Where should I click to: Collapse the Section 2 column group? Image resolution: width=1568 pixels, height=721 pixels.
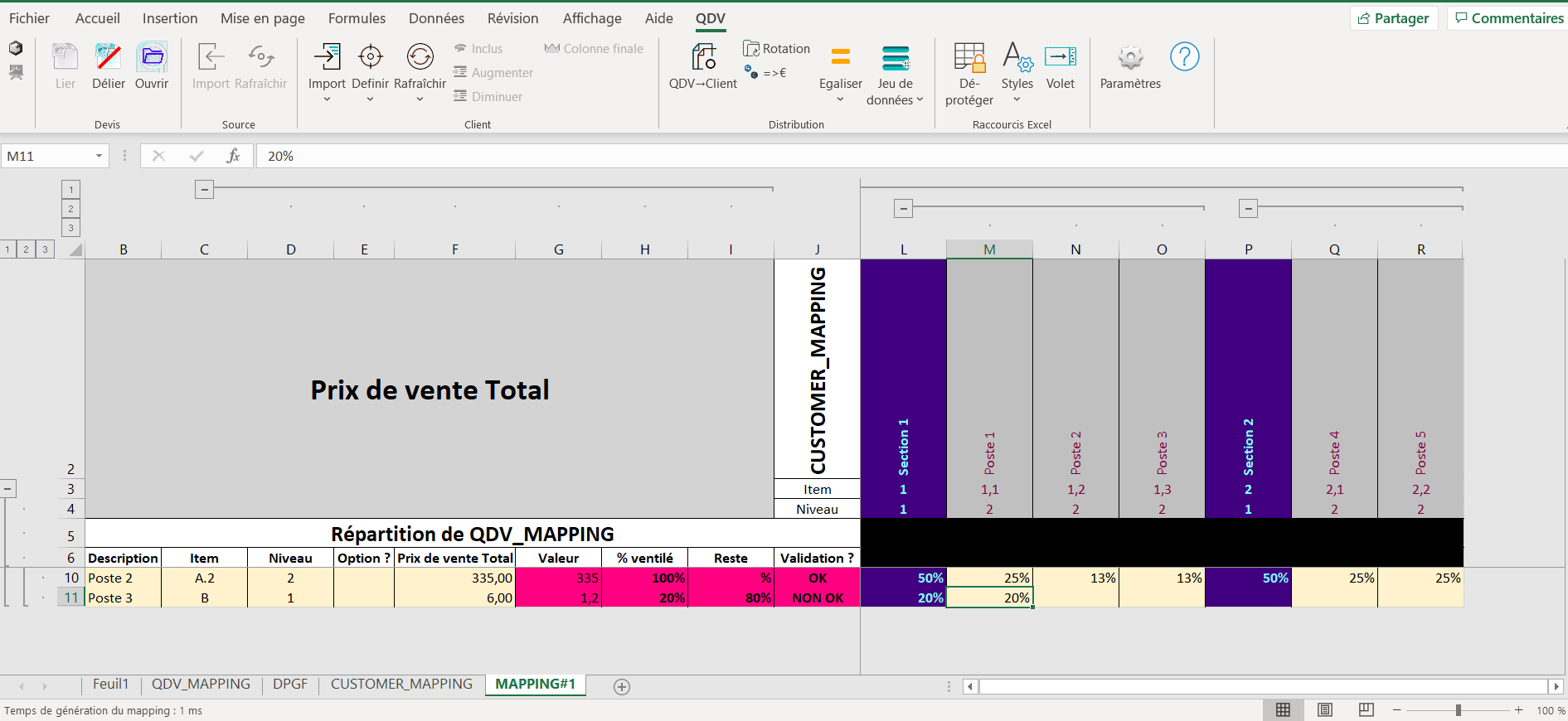point(1249,208)
